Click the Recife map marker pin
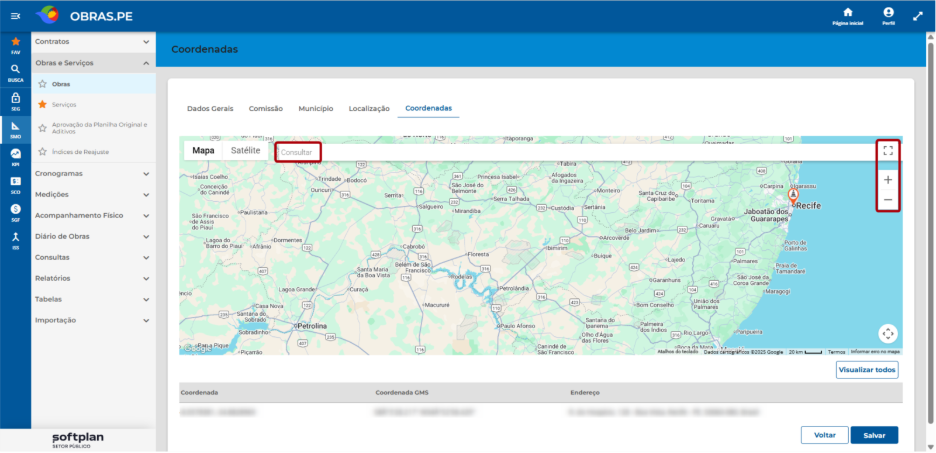 (x=793, y=196)
